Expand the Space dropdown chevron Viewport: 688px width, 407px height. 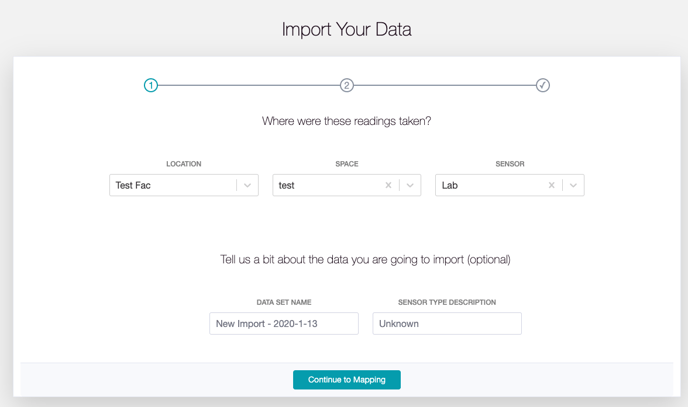click(410, 185)
